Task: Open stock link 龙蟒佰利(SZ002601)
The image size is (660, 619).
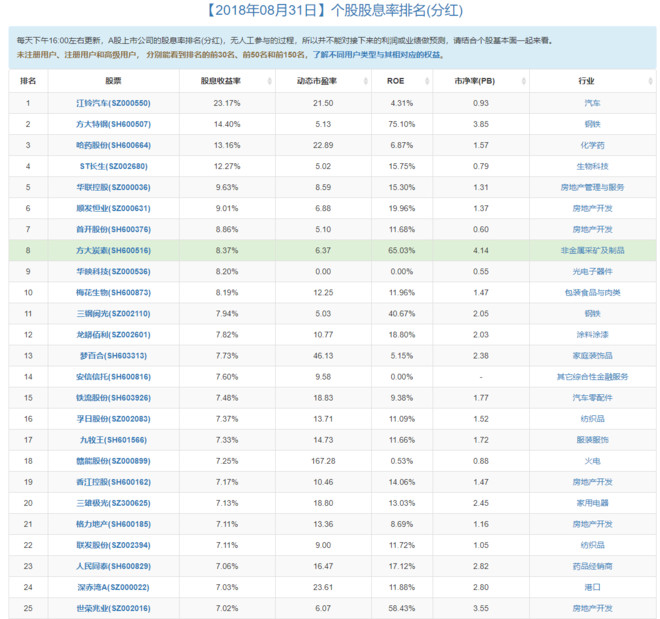Action: [x=113, y=335]
